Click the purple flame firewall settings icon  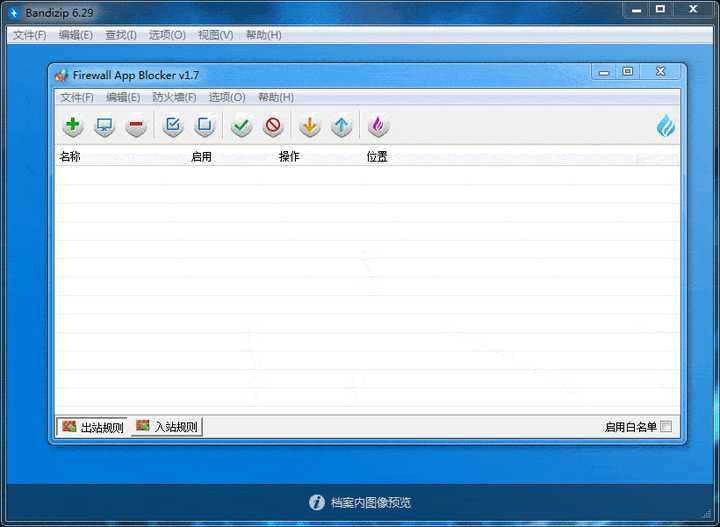[x=379, y=125]
